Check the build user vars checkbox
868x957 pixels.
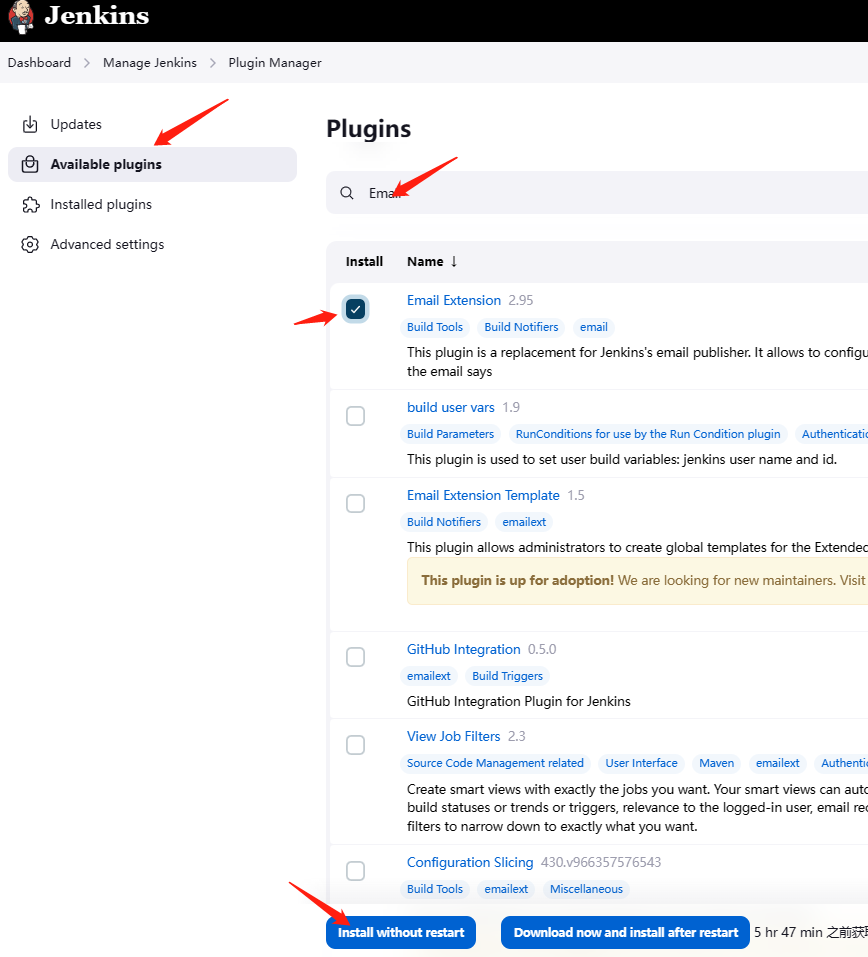pos(355,416)
